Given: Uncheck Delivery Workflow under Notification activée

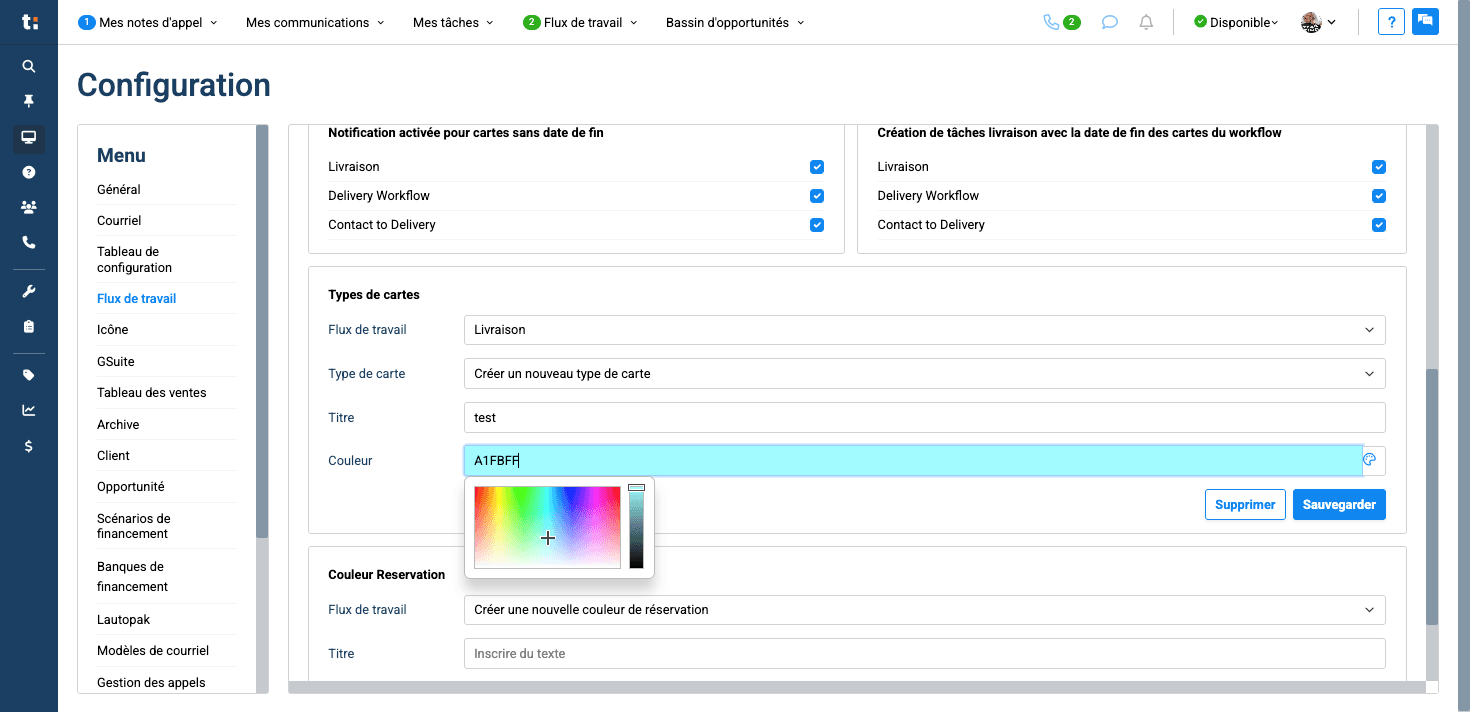Looking at the screenshot, I should (x=817, y=196).
